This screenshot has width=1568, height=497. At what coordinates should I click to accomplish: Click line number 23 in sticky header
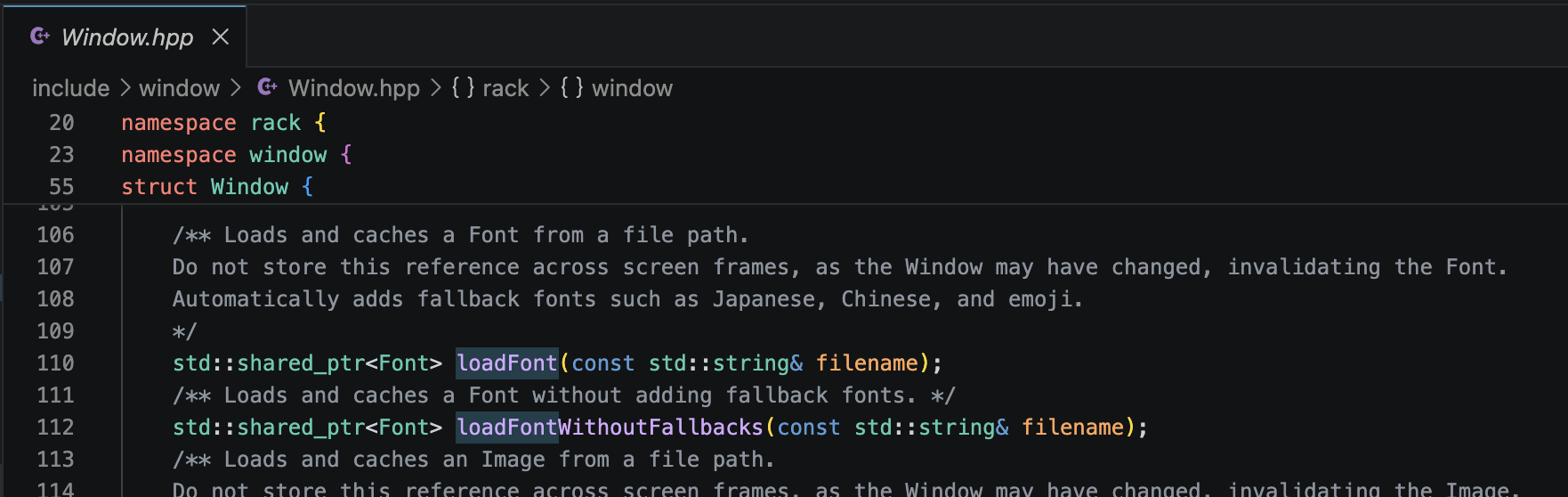click(61, 155)
